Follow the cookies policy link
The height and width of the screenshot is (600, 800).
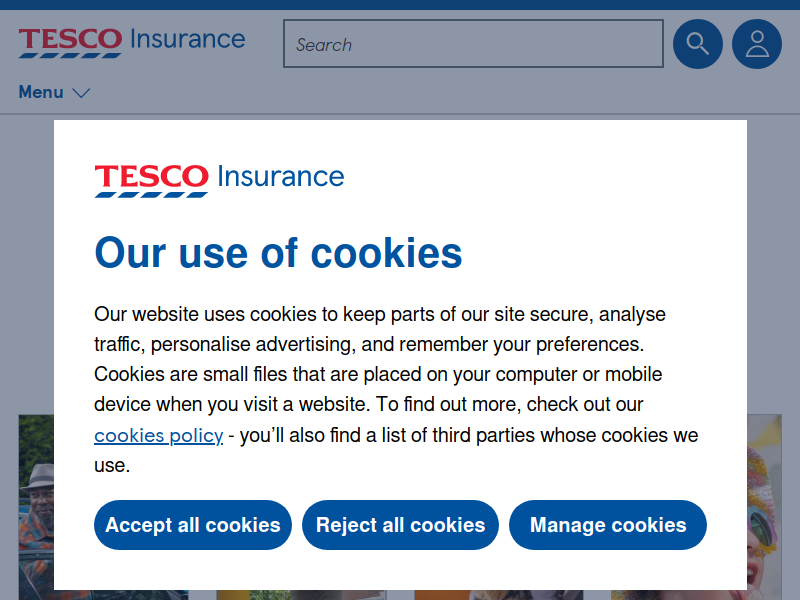159,436
